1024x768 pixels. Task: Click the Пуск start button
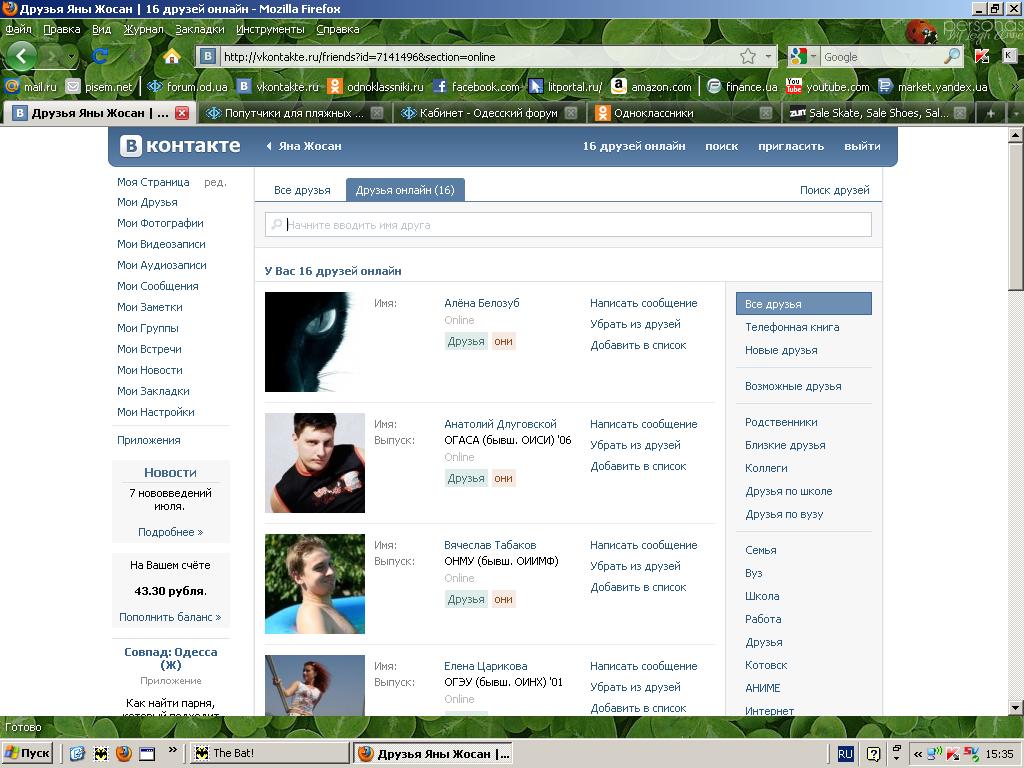click(x=27, y=754)
